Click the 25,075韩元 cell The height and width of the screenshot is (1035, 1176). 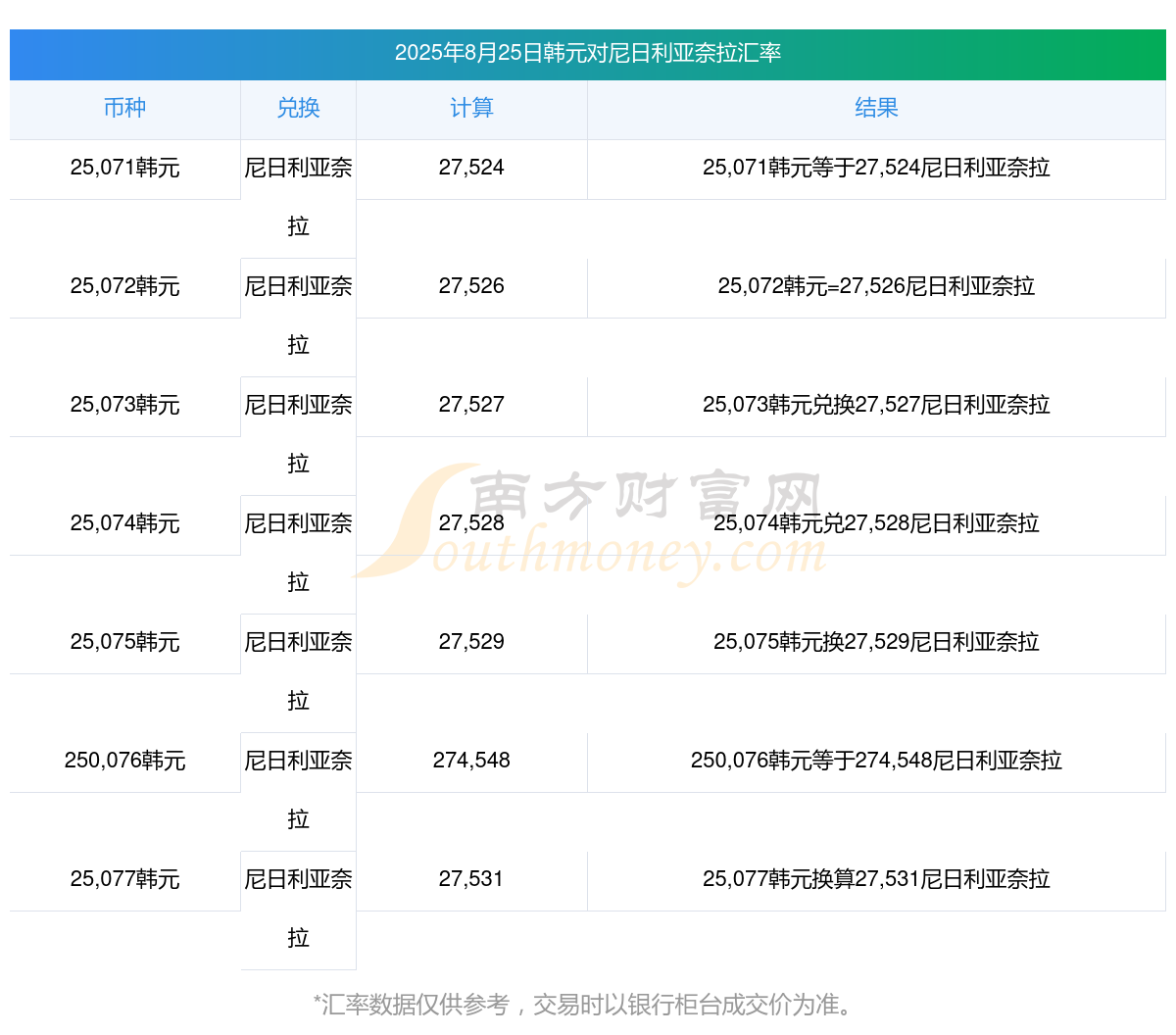[x=124, y=642]
